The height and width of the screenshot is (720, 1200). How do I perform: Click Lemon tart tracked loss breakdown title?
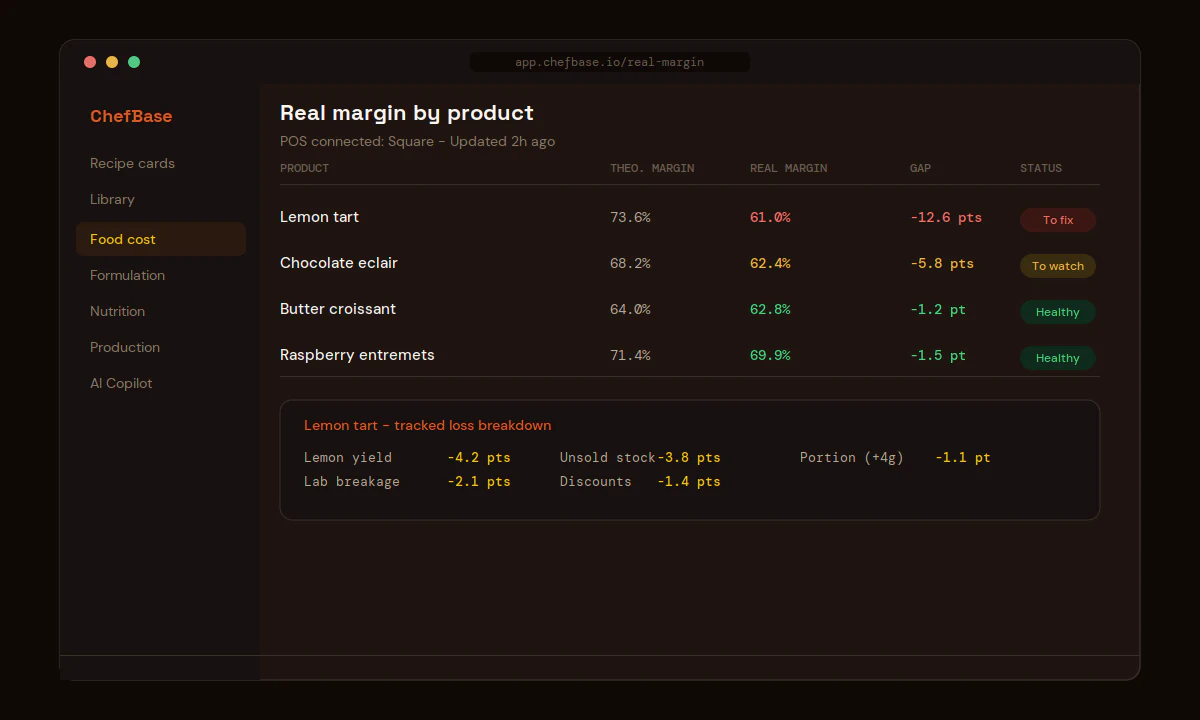pos(427,425)
